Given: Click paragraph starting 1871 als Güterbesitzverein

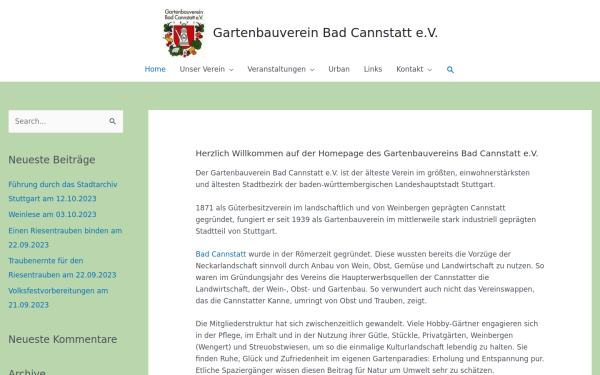Looking at the screenshot, I should pos(366,220).
